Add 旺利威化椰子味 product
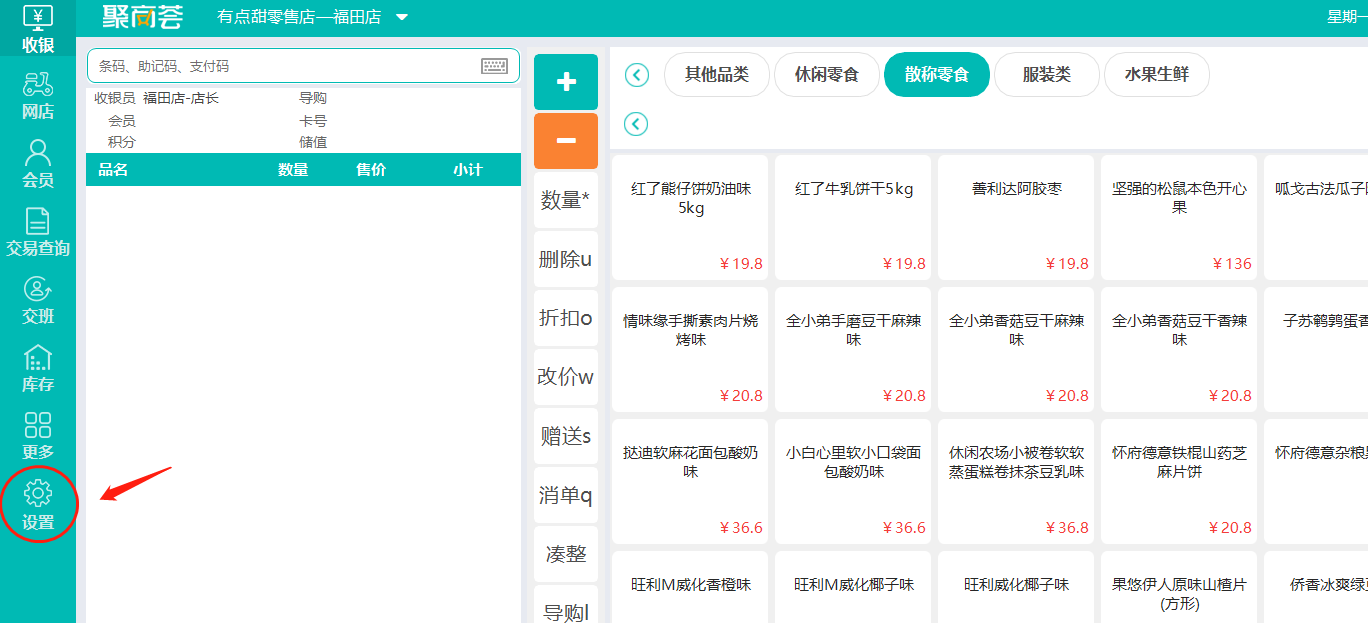 1016,587
